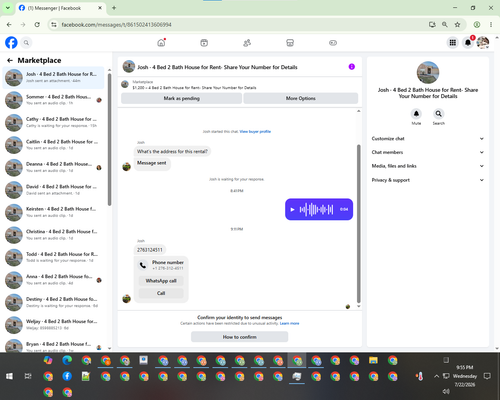Viewport: 500px width, 400px height.
Task: Open the notifications bell icon
Action: tap(468, 43)
